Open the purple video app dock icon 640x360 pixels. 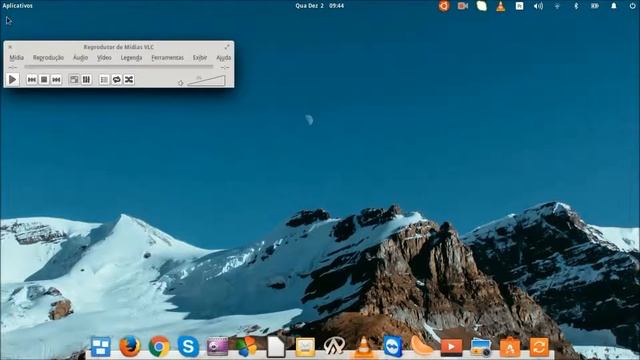pos(217,347)
